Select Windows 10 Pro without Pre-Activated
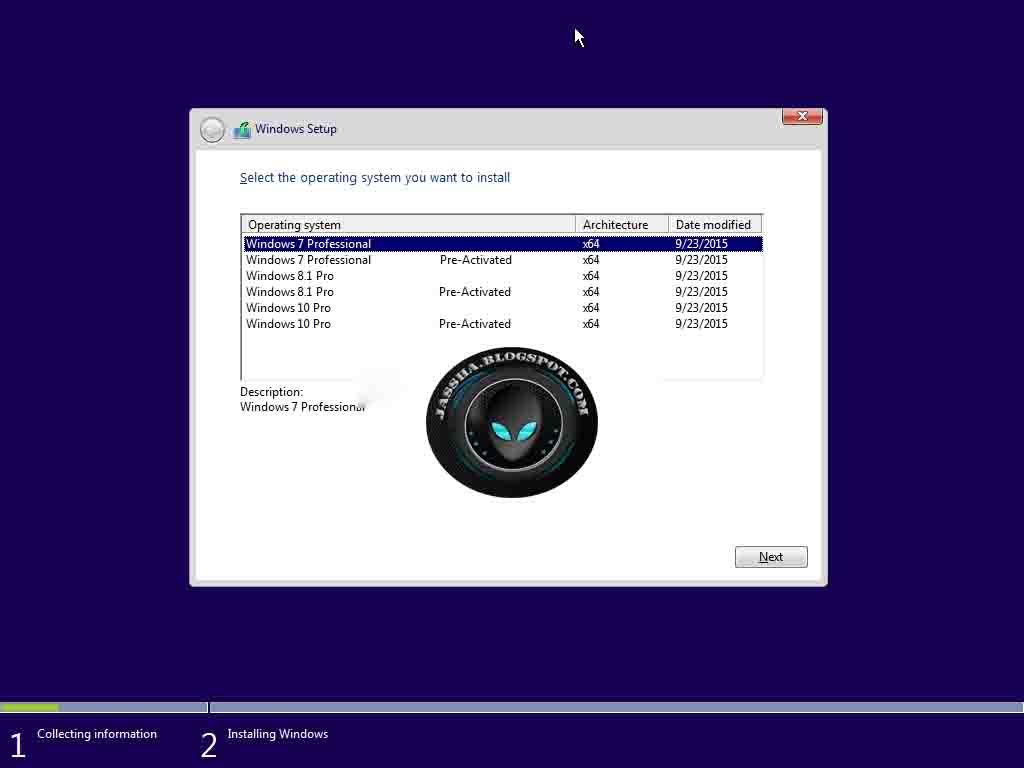 pyautogui.click(x=503, y=308)
